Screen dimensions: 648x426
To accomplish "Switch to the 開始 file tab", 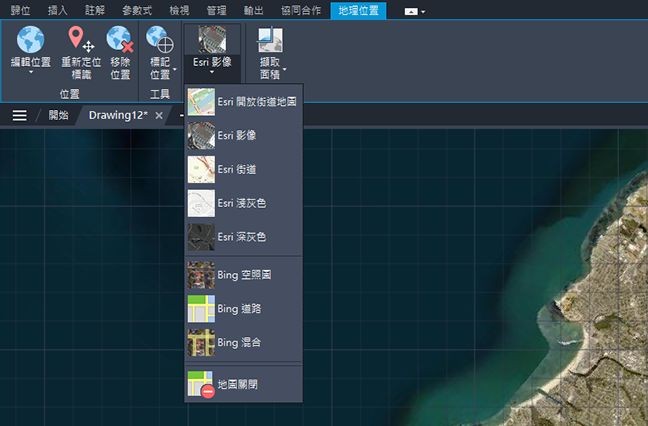I will (58, 115).
